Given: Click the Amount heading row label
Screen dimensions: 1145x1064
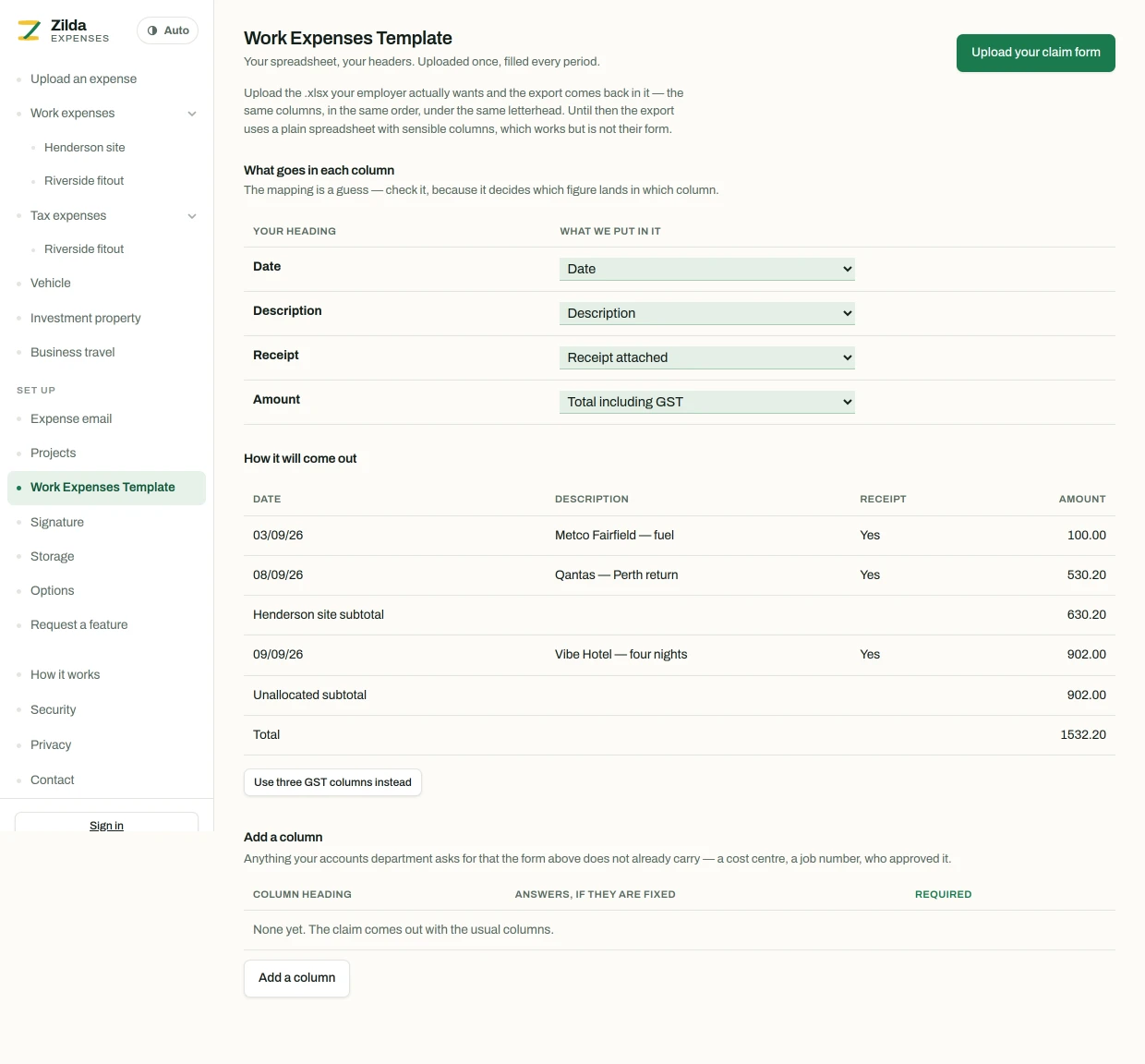Looking at the screenshot, I should (x=276, y=400).
